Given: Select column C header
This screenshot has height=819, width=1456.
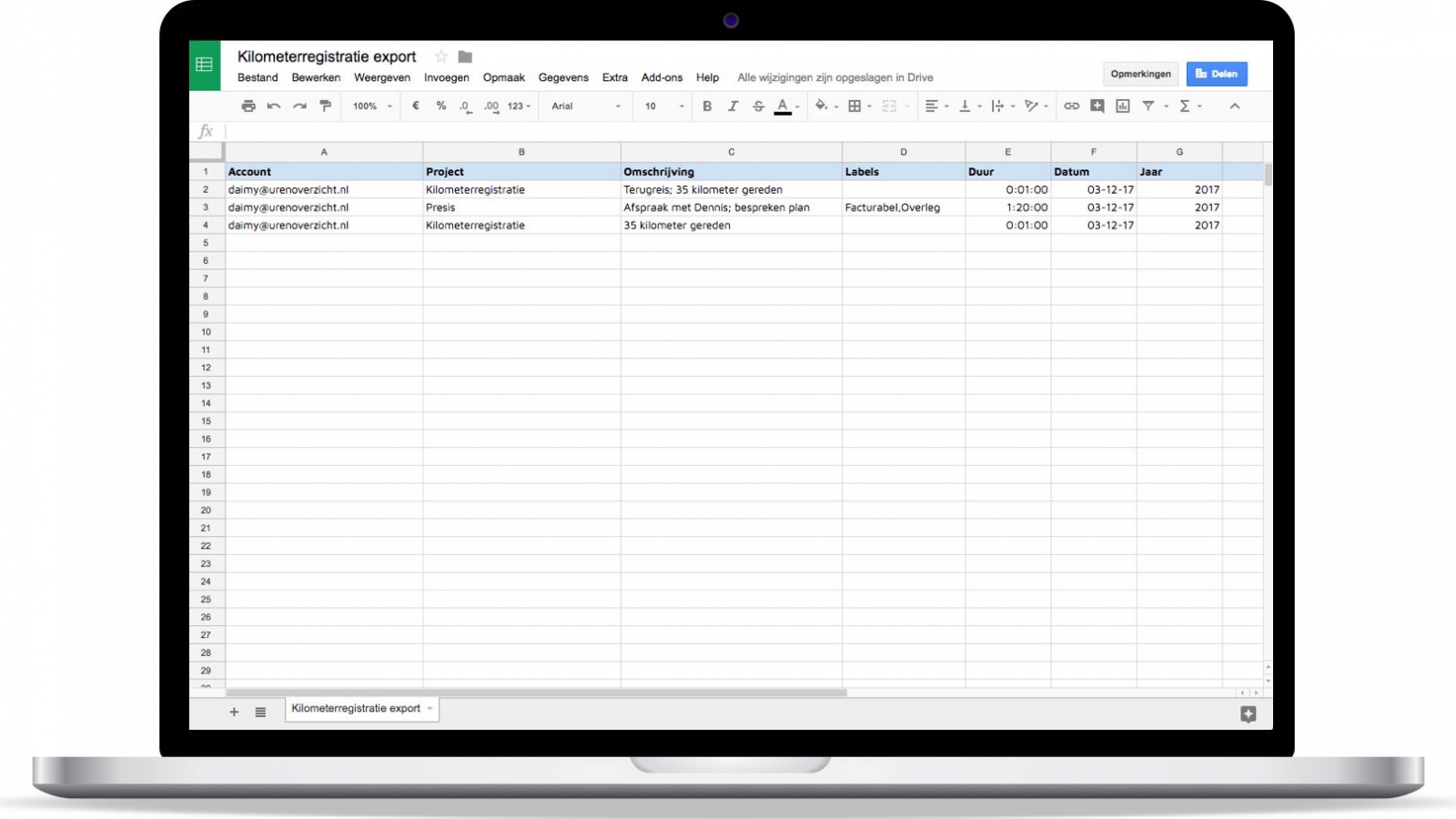Looking at the screenshot, I should [731, 152].
